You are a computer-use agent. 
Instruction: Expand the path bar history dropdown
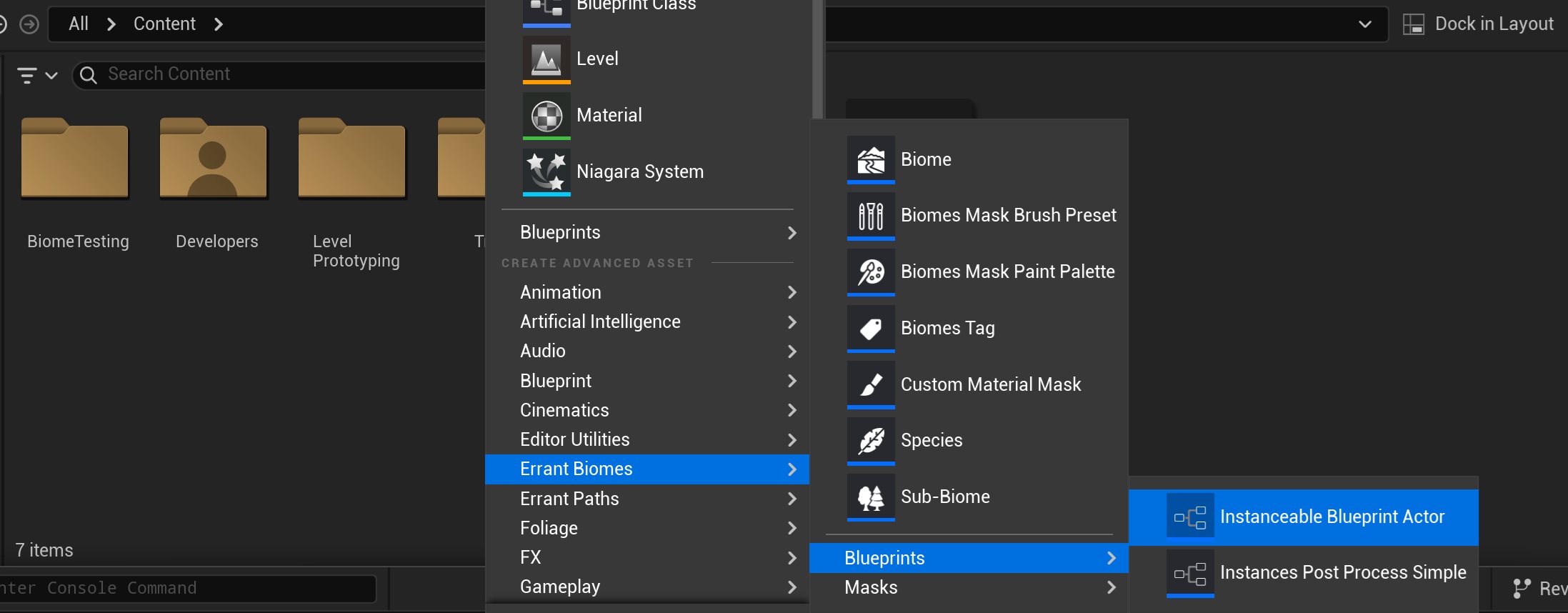coord(1364,24)
